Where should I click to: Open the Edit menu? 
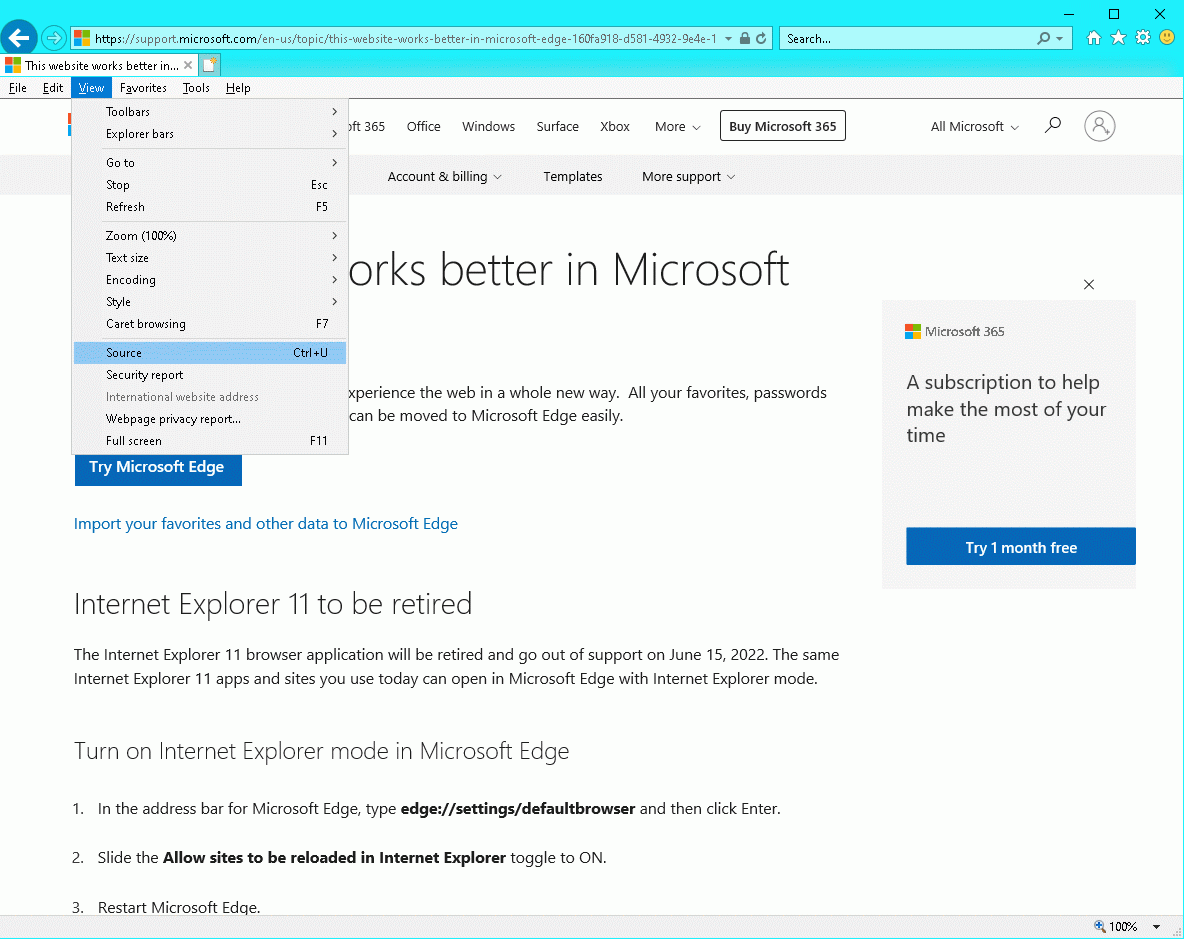tap(53, 88)
